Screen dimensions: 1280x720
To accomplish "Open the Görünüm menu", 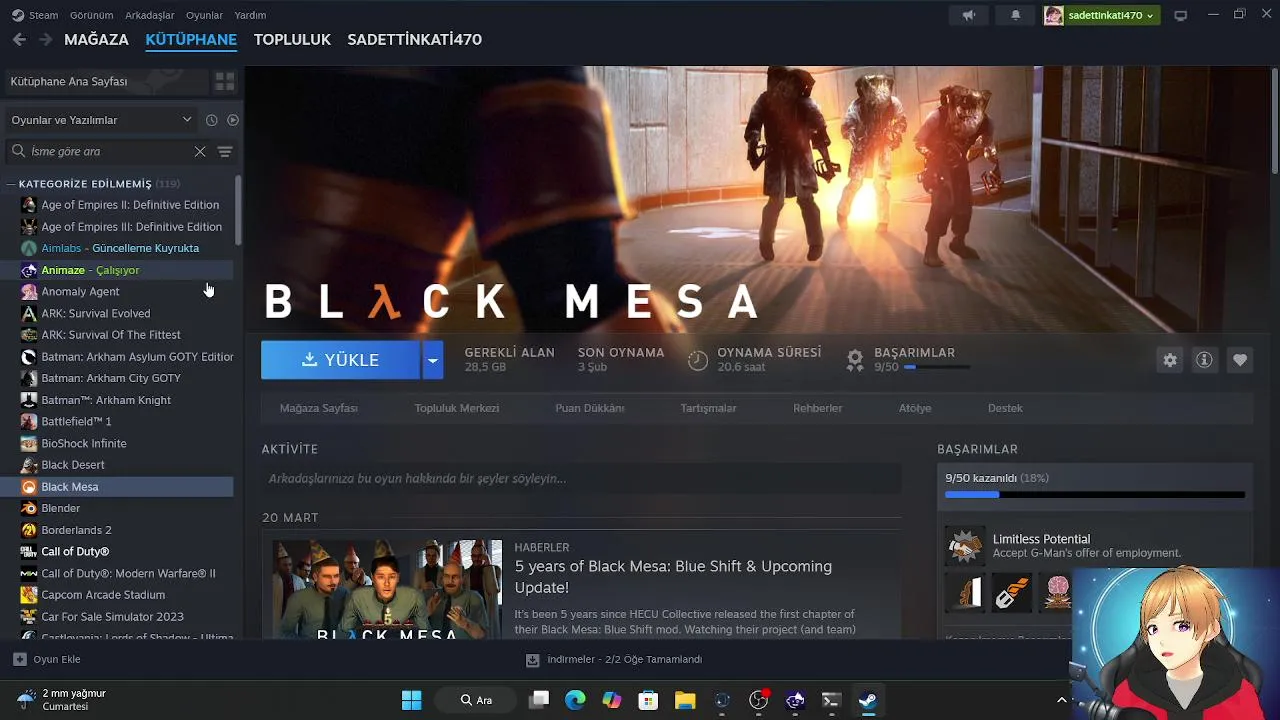I will [x=91, y=15].
